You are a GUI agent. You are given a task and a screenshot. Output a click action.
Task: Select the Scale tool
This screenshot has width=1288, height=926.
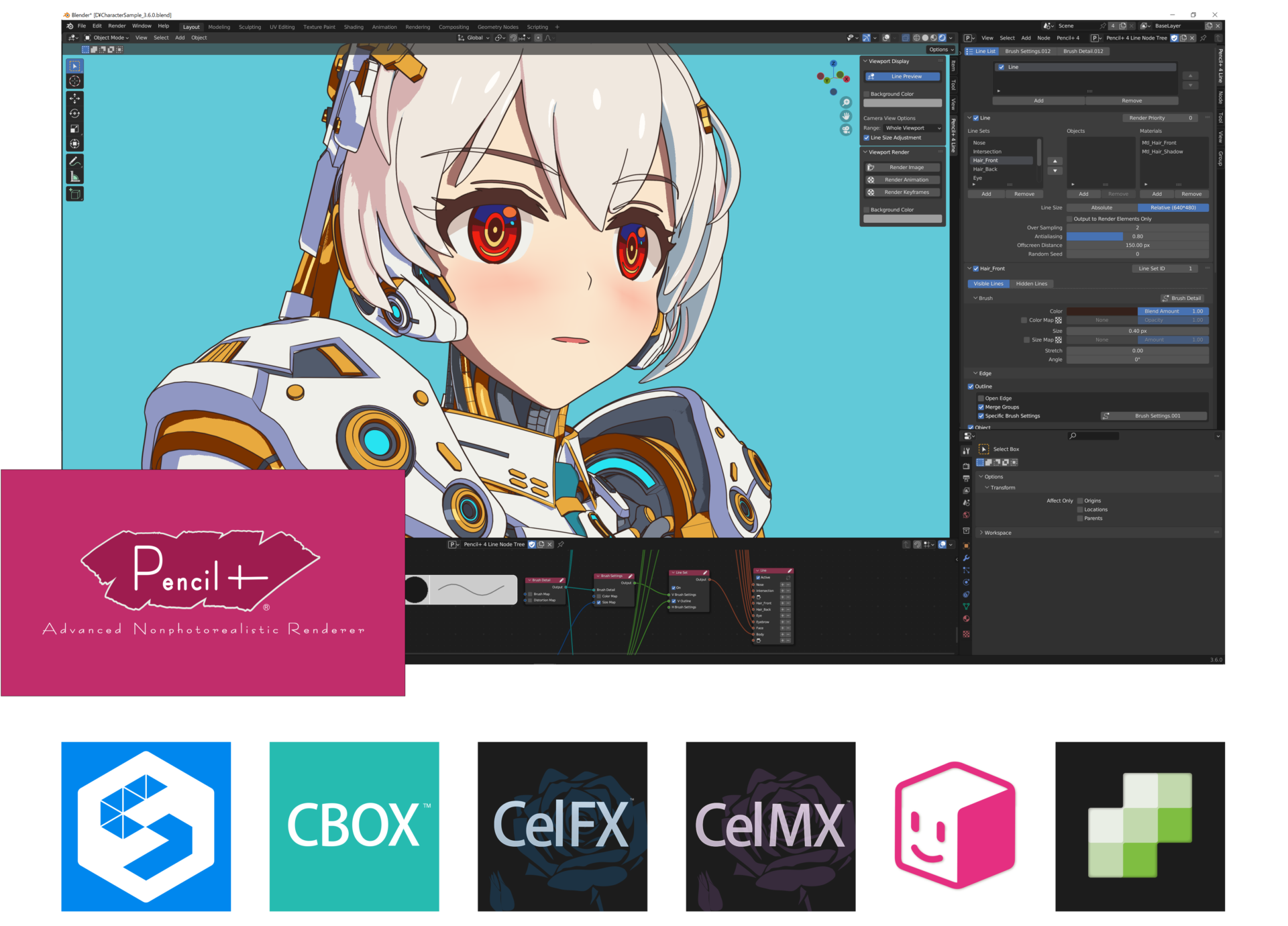pos(74,129)
